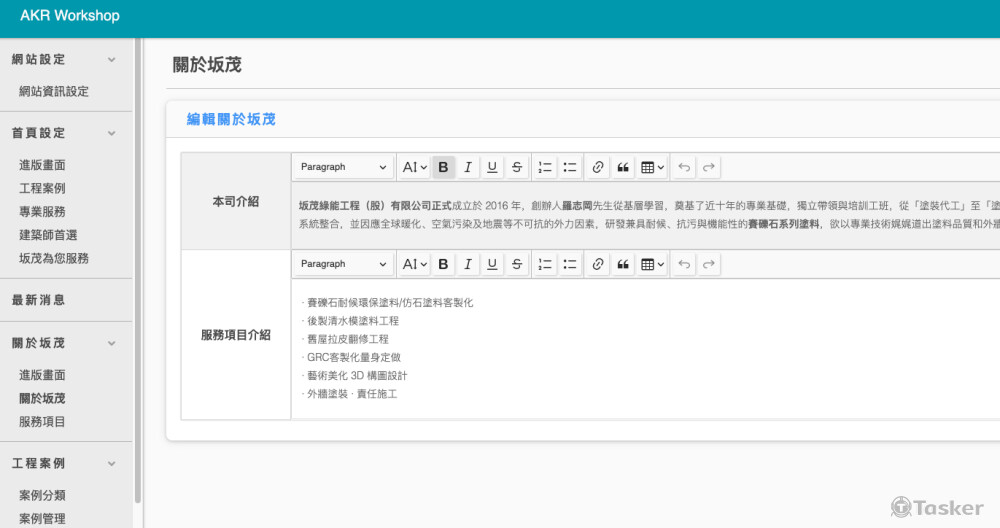This screenshot has height=528, width=1000.
Task: Go to 網站資訊設定 sidebar link
Action: point(54,91)
